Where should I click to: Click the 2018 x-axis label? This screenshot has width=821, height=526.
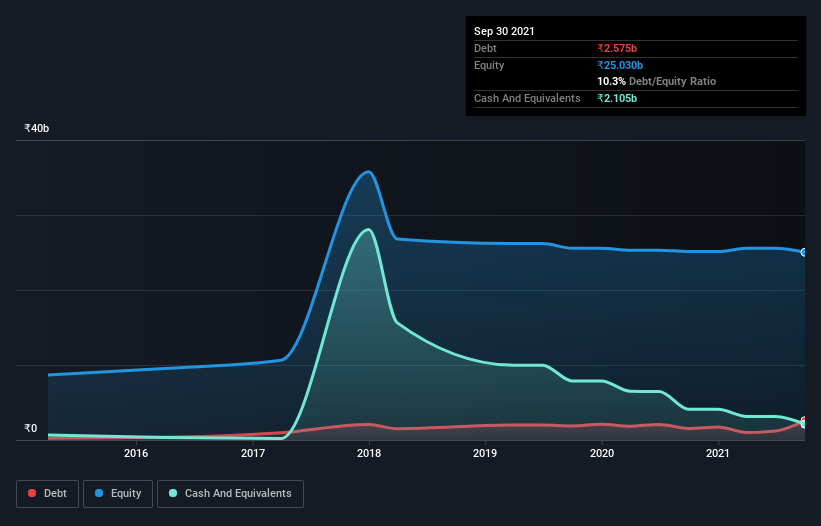(x=369, y=453)
